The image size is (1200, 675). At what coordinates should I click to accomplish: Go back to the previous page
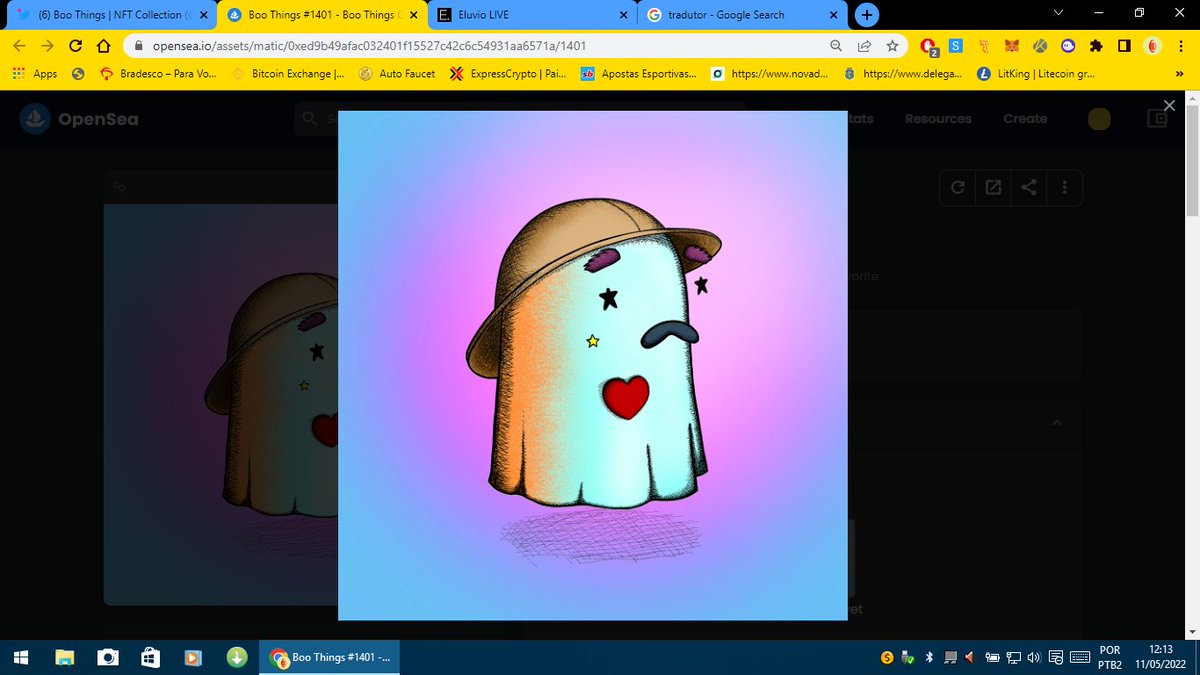[x=19, y=46]
